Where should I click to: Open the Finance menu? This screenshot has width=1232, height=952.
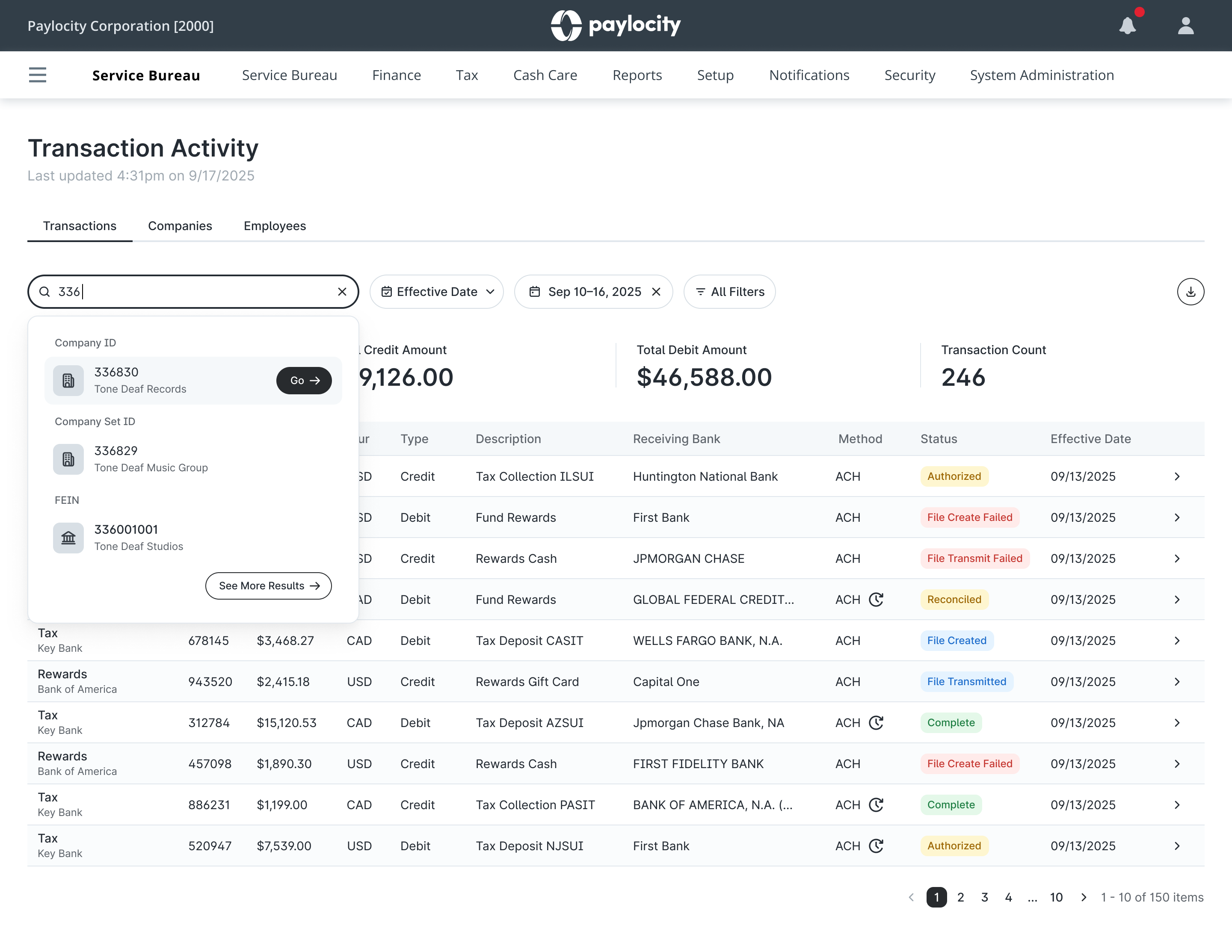tap(396, 75)
